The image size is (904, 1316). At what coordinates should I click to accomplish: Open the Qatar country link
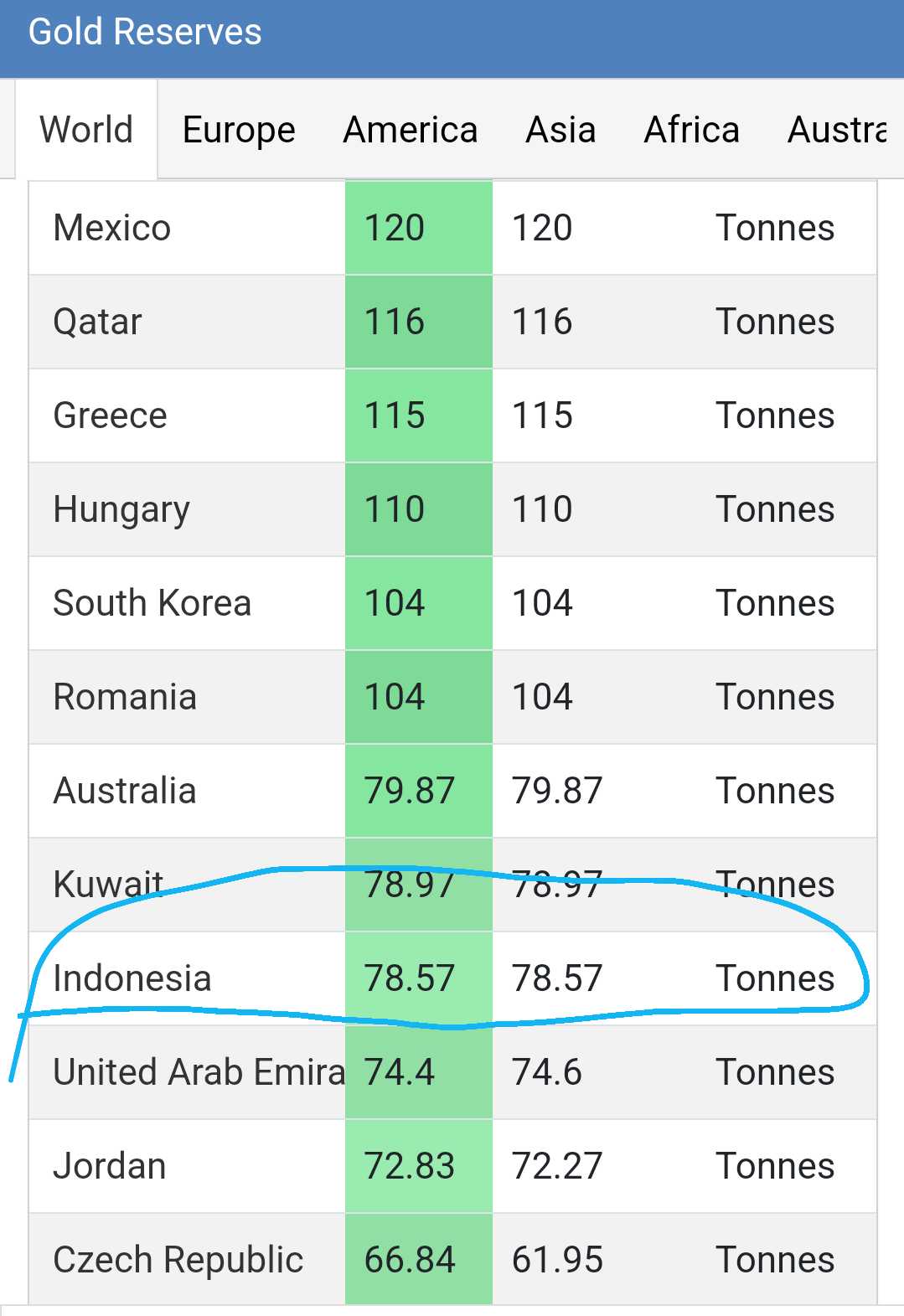[x=97, y=322]
